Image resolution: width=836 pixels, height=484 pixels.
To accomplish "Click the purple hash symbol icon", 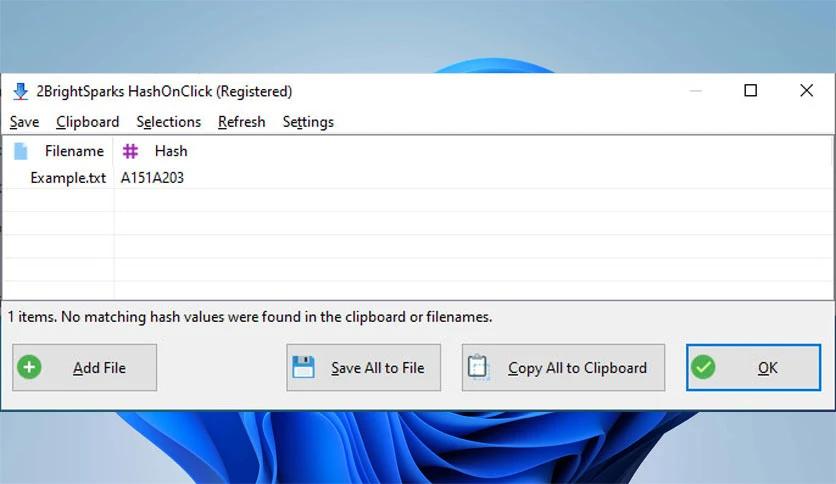I will (x=130, y=151).
